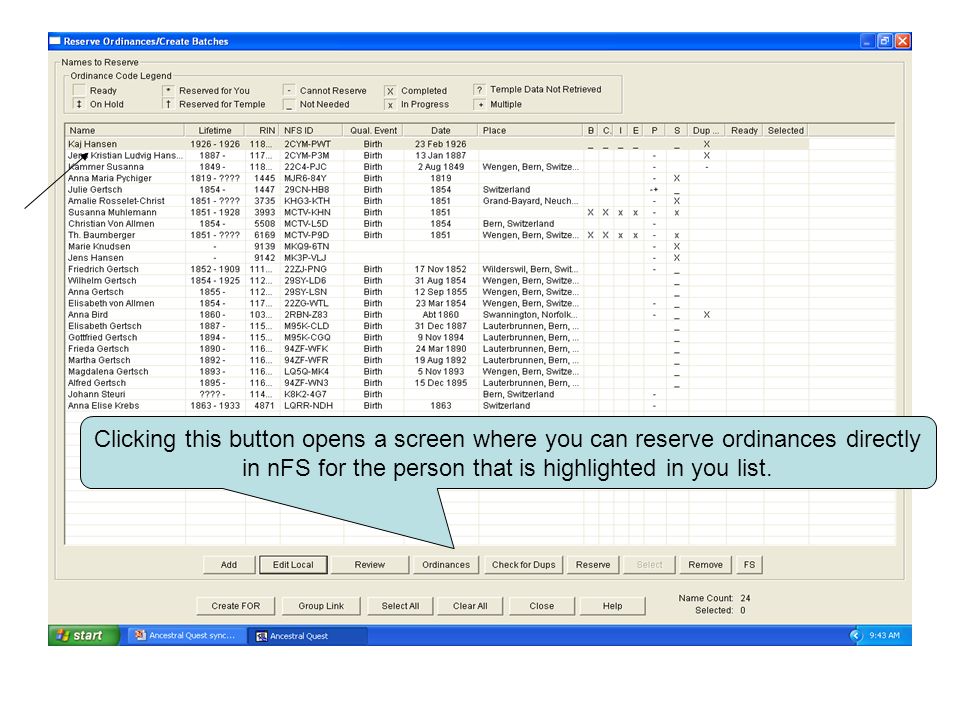Sort by the Date column header
The width and height of the screenshot is (960, 720).
click(x=440, y=130)
